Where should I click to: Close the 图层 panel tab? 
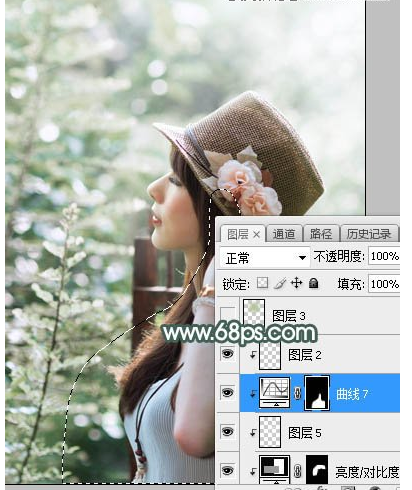pyautogui.click(x=256, y=235)
